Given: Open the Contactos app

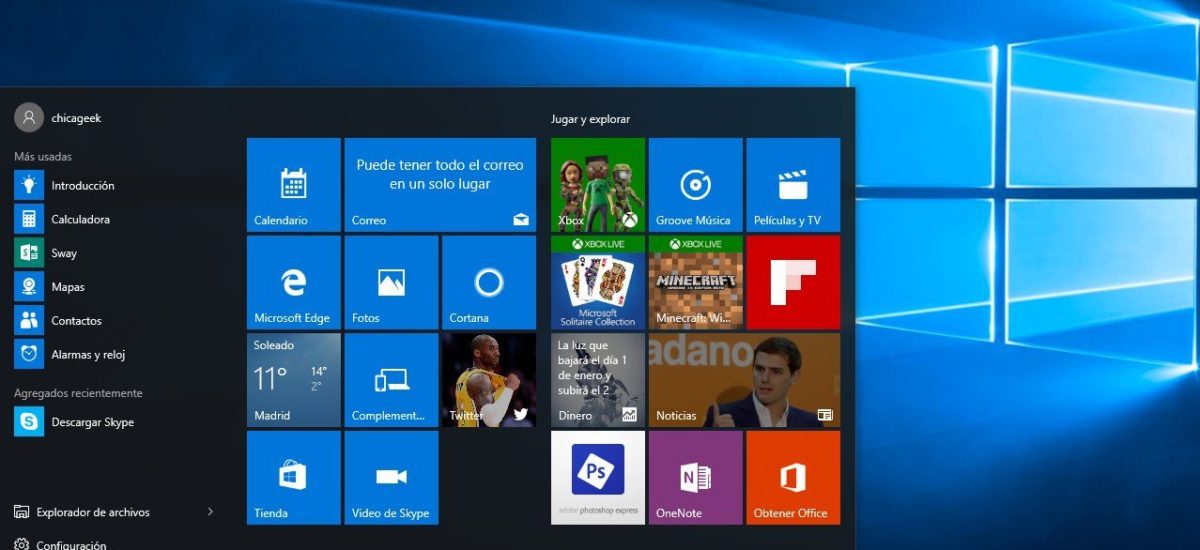Looking at the screenshot, I should (x=115, y=321).
